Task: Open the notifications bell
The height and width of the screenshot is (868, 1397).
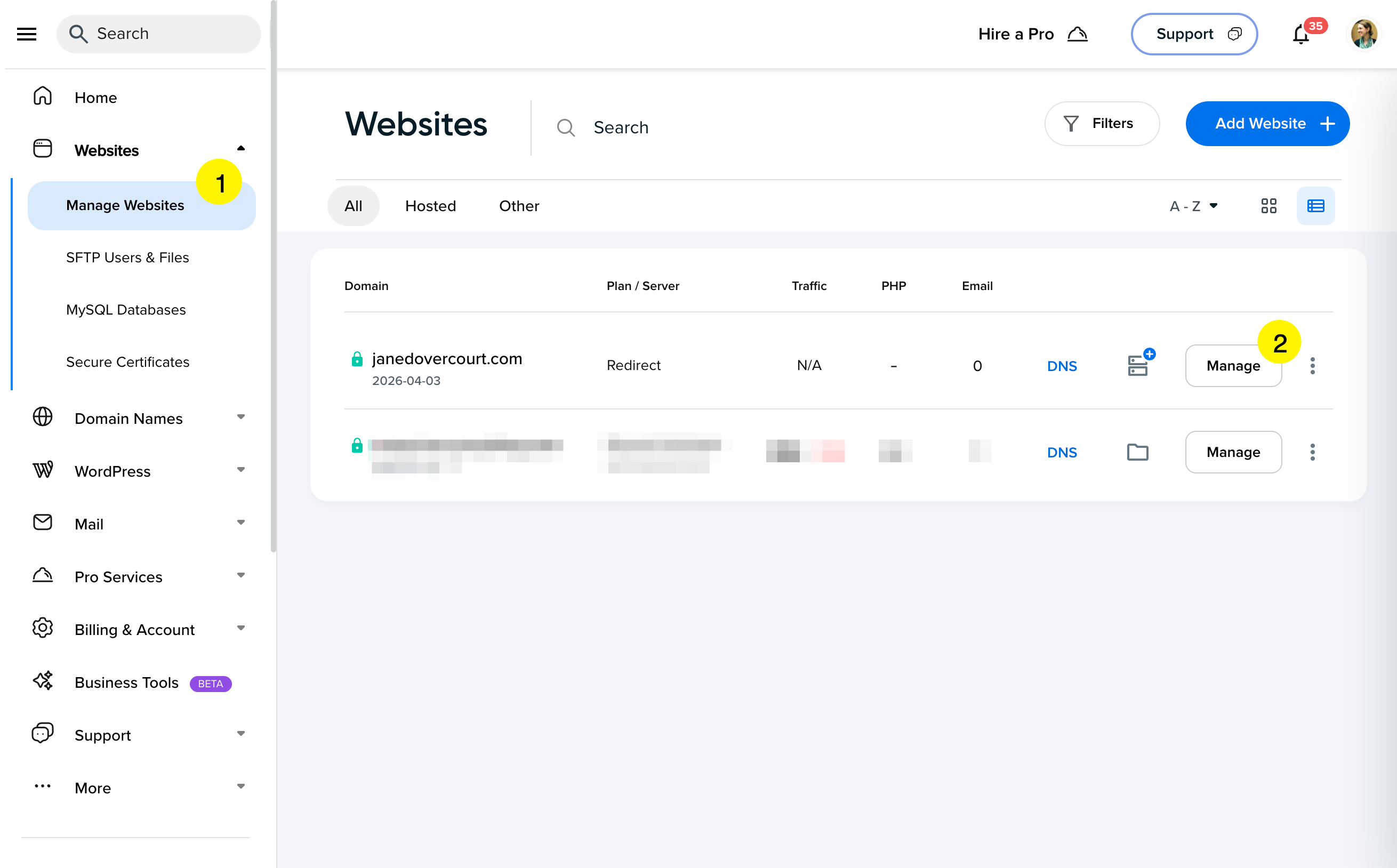Action: (1300, 35)
